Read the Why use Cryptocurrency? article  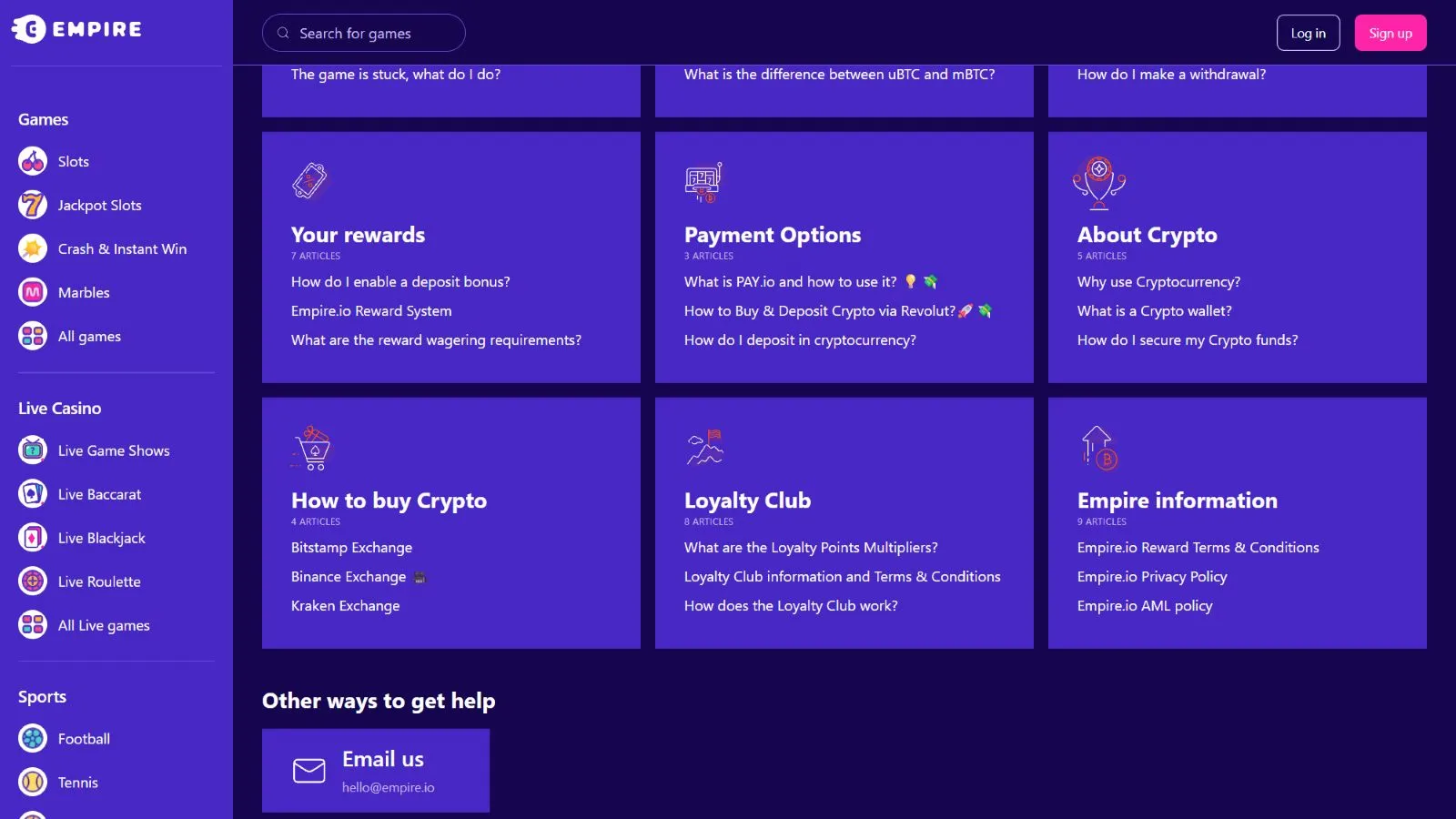coord(1158,282)
